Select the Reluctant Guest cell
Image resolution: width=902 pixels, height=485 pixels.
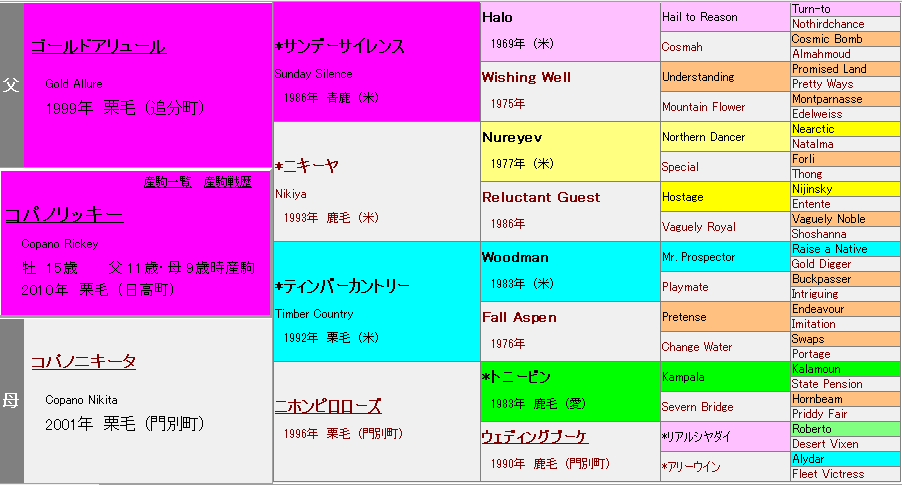click(541, 197)
